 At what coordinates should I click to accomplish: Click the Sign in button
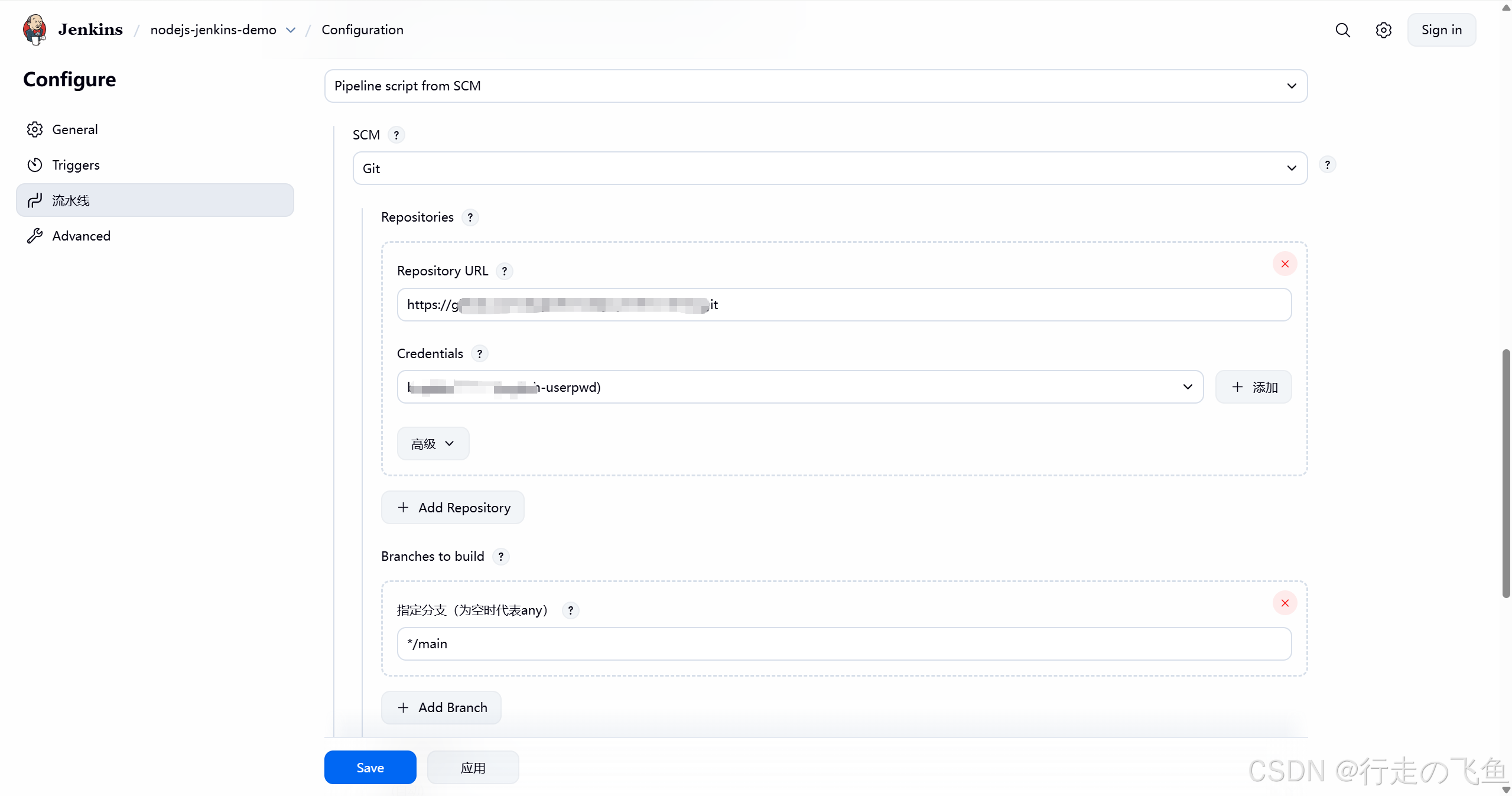[x=1441, y=30]
